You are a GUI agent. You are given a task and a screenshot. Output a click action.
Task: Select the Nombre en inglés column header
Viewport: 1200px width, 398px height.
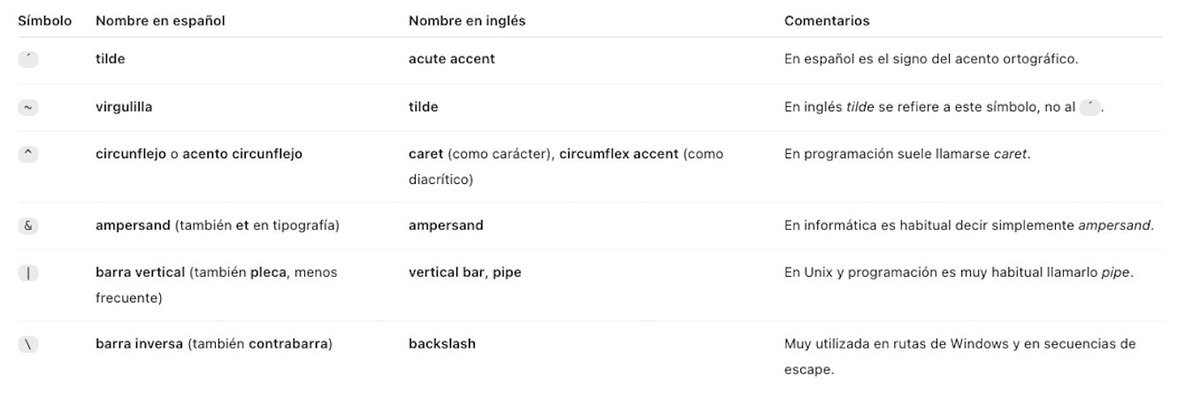pos(467,20)
